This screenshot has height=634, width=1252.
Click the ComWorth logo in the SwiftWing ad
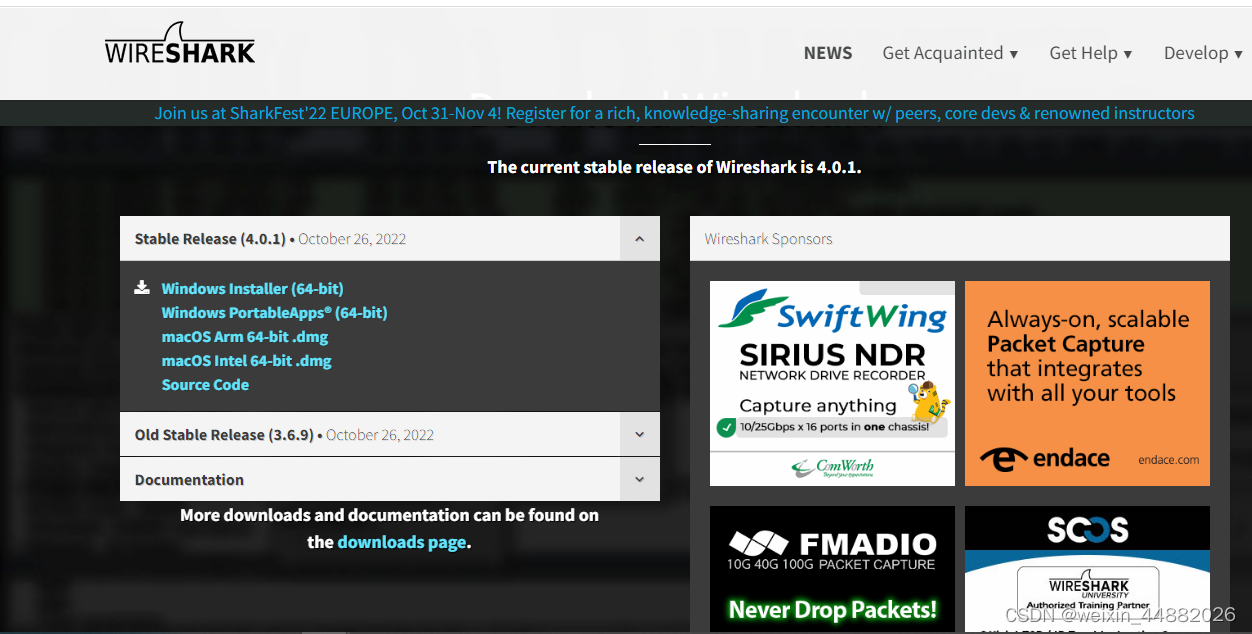832,467
